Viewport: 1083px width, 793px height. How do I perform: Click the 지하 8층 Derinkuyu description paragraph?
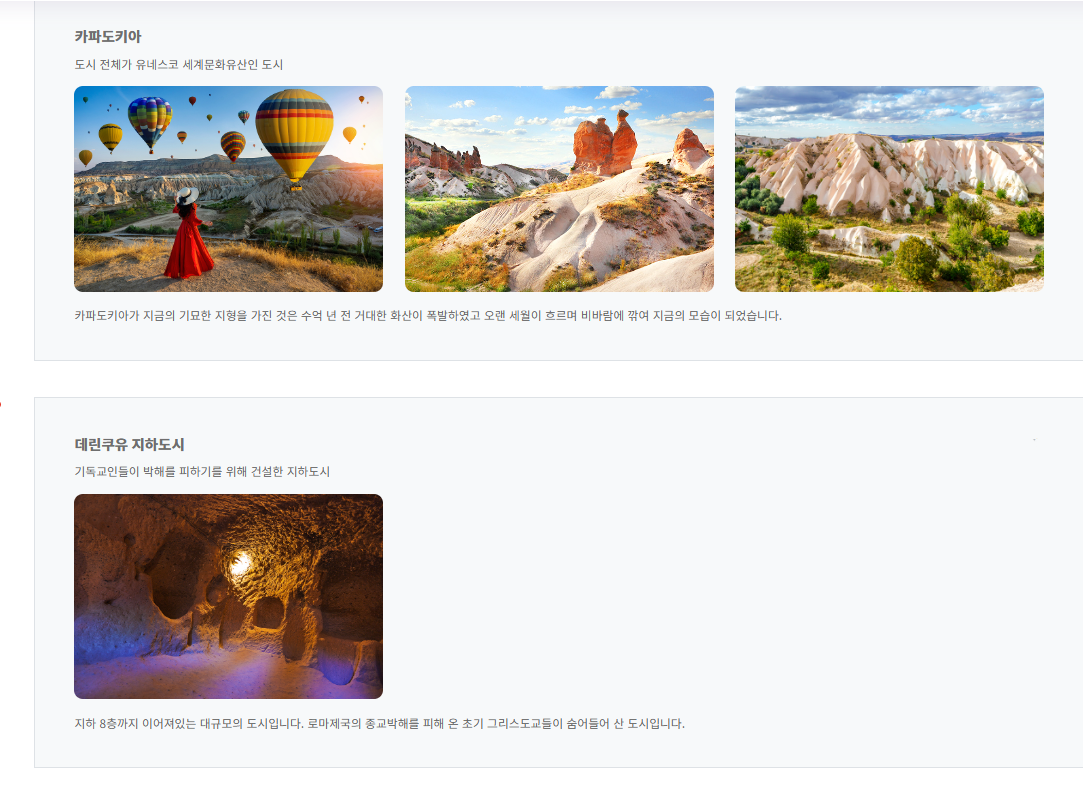[x=379, y=723]
